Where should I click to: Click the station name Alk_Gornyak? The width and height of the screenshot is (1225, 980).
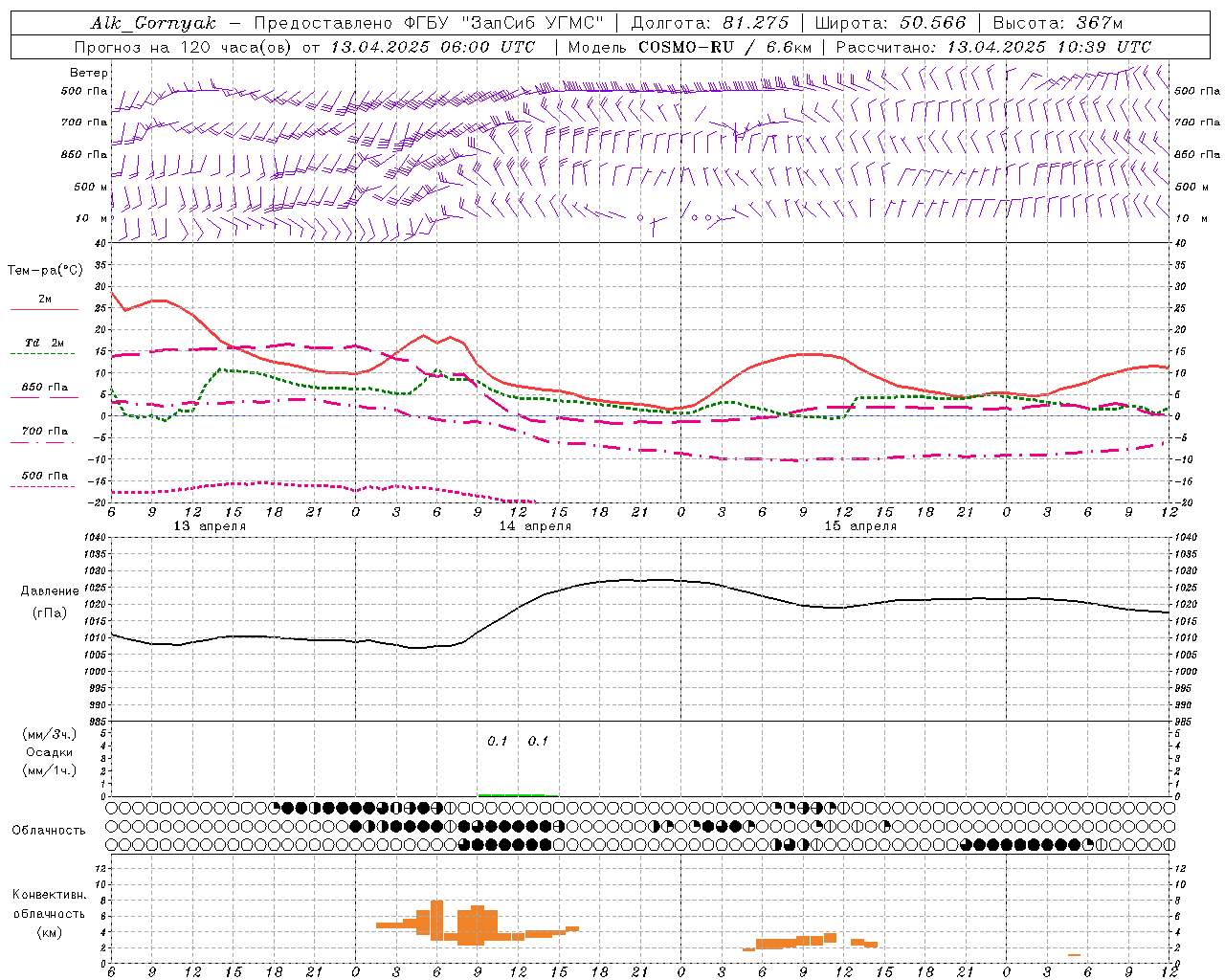(153, 23)
